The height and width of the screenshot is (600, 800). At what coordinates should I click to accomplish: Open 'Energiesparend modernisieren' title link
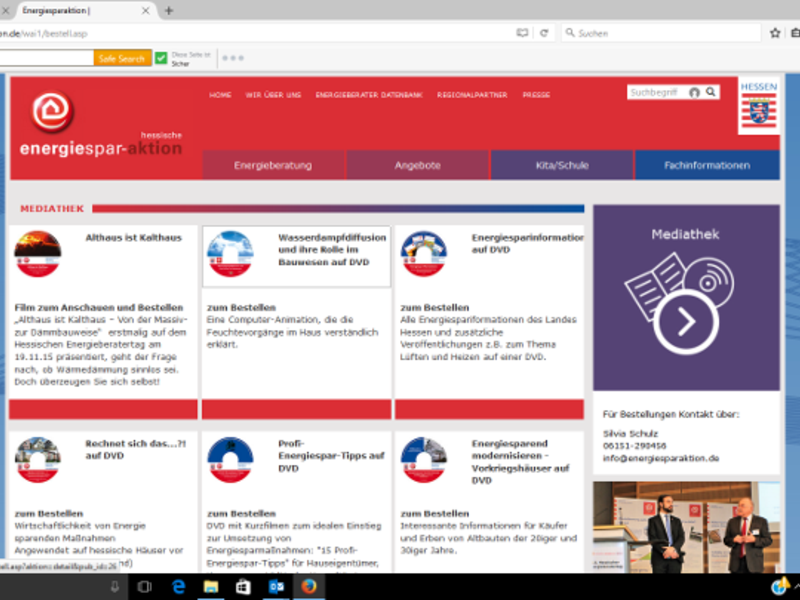[520, 462]
